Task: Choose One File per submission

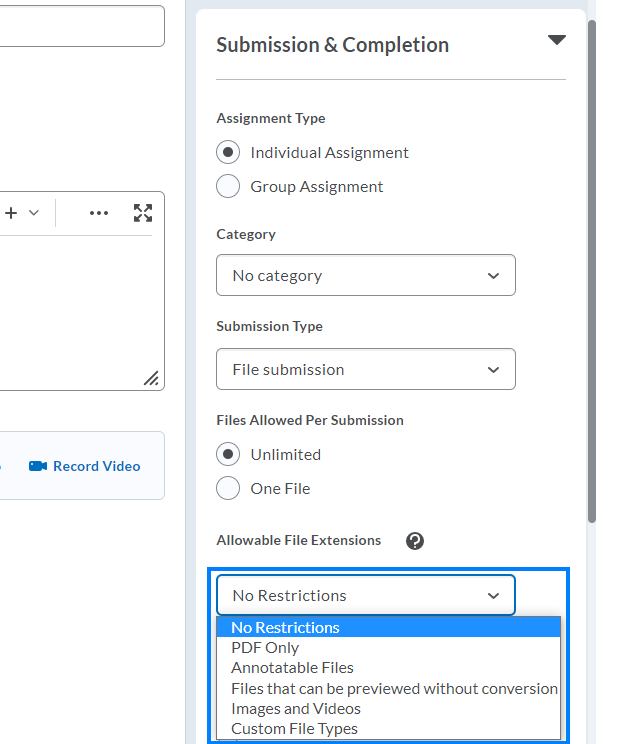Action: point(228,489)
